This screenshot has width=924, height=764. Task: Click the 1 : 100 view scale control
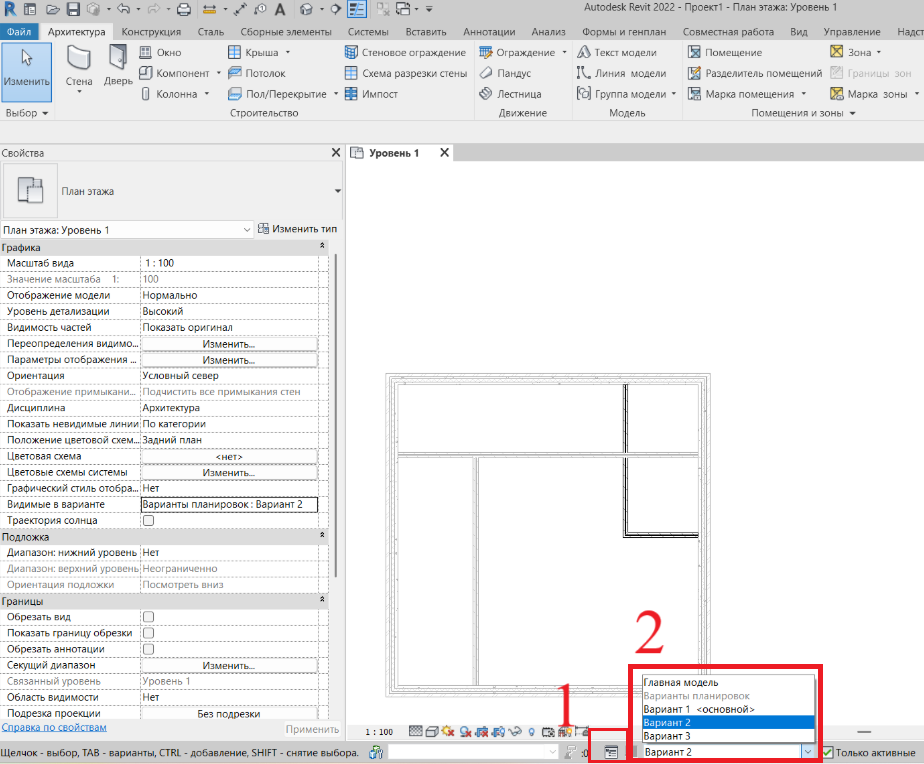click(x=379, y=732)
